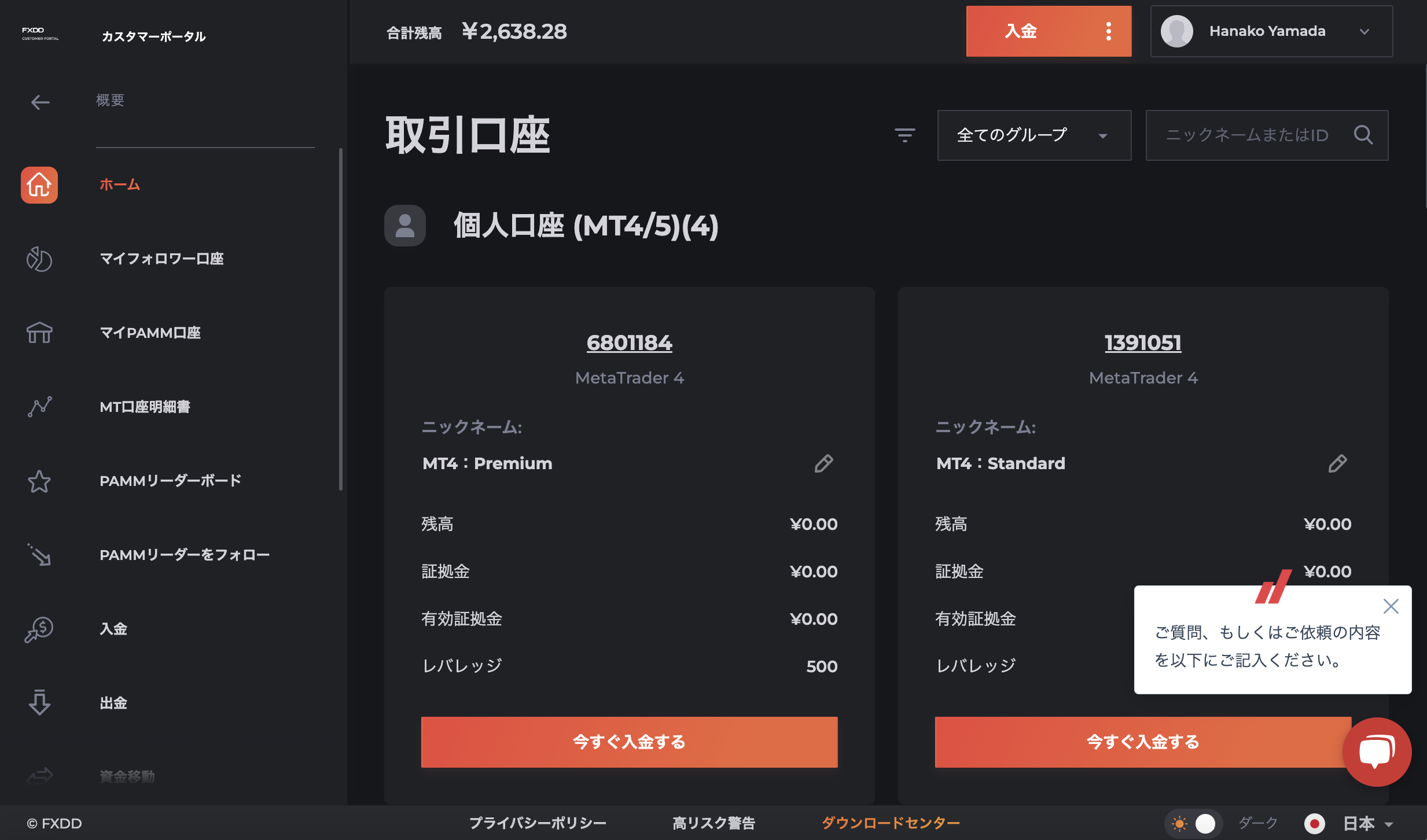Open 入金 in the sidebar
This screenshot has height=840, width=1427.
point(113,629)
